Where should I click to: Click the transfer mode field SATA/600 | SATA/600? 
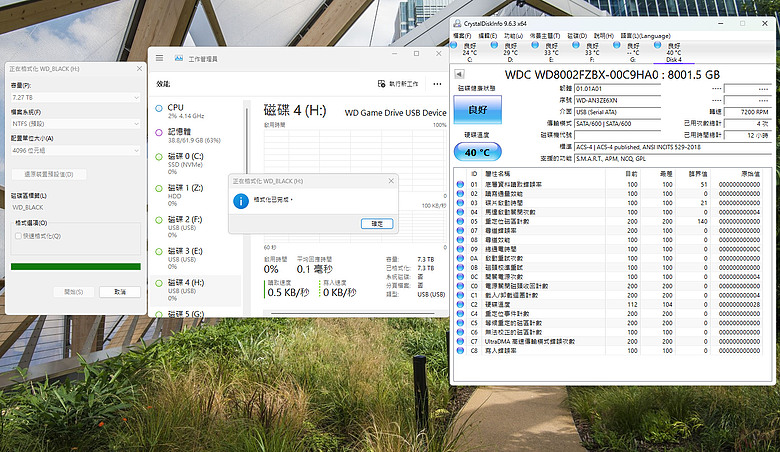point(617,123)
